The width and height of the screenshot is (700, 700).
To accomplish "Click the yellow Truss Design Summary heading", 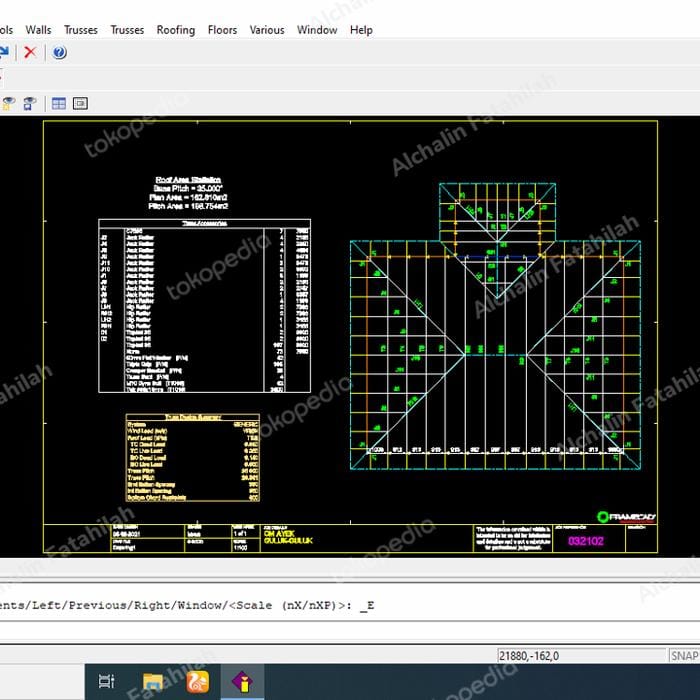I will click(x=193, y=417).
